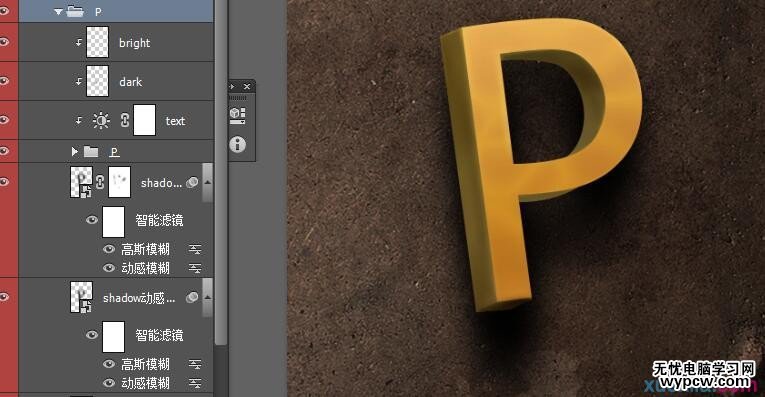Select the dark layer thumbnail
This screenshot has height=397, width=765.
click(x=97, y=81)
